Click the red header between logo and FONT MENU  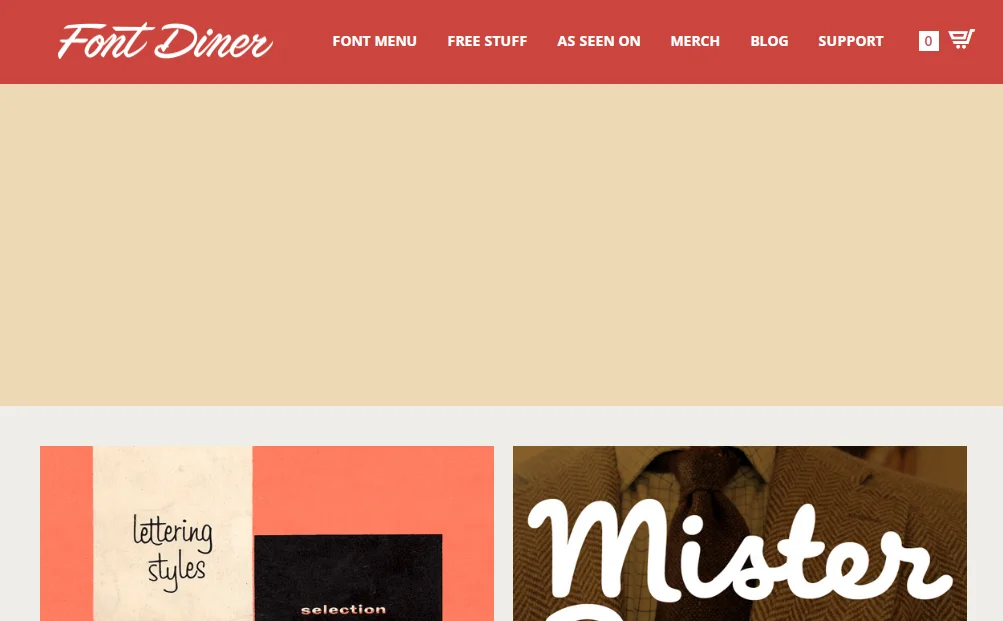[303, 41]
